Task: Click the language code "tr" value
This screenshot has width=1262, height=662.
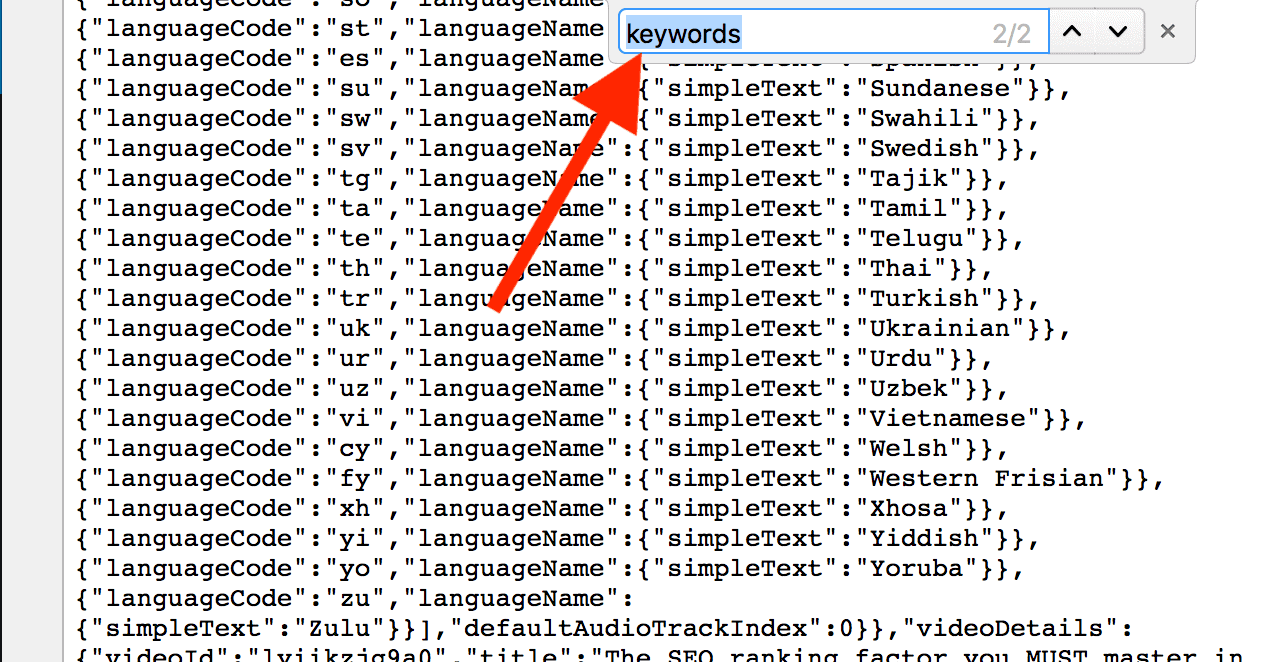Action: 357,298
